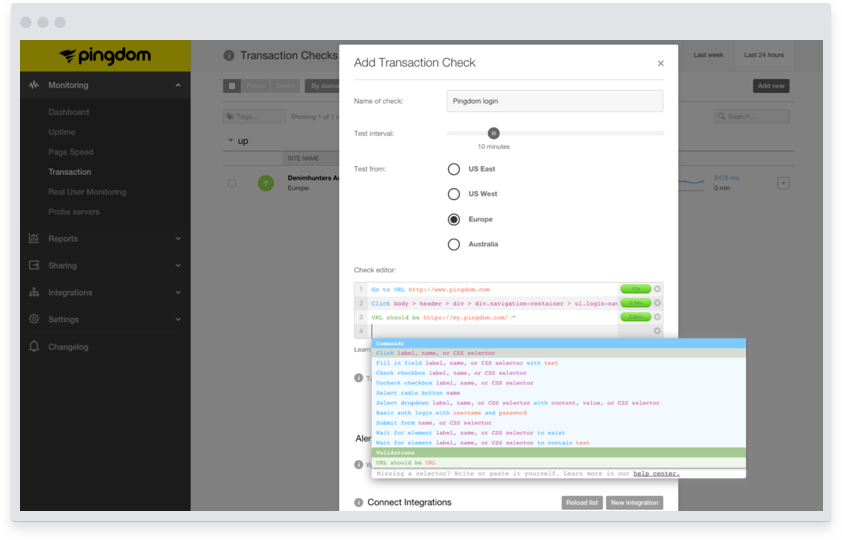Click the Sharing icon in sidebar
Image resolution: width=842 pixels, height=540 pixels.
pyautogui.click(x=34, y=265)
